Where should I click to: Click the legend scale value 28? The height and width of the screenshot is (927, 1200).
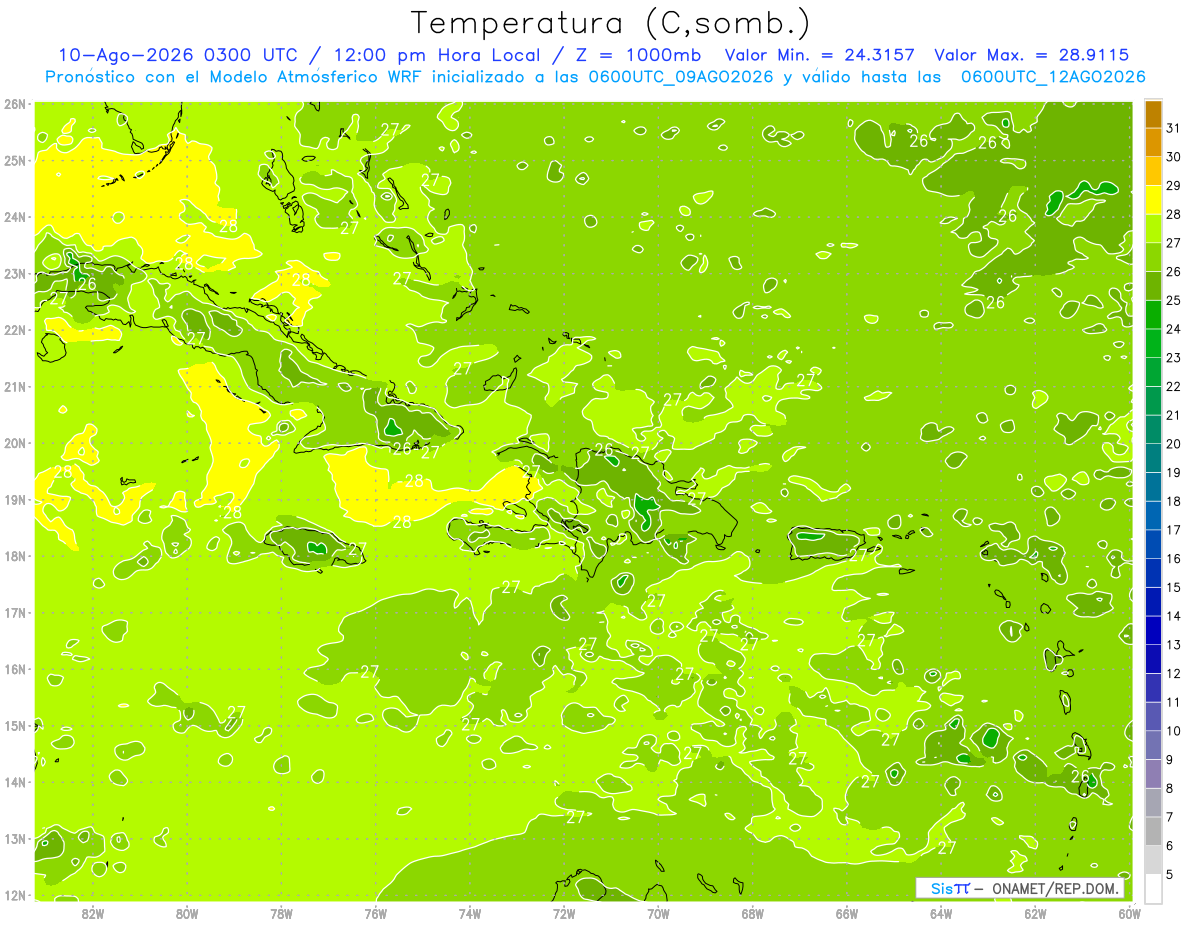click(1173, 214)
